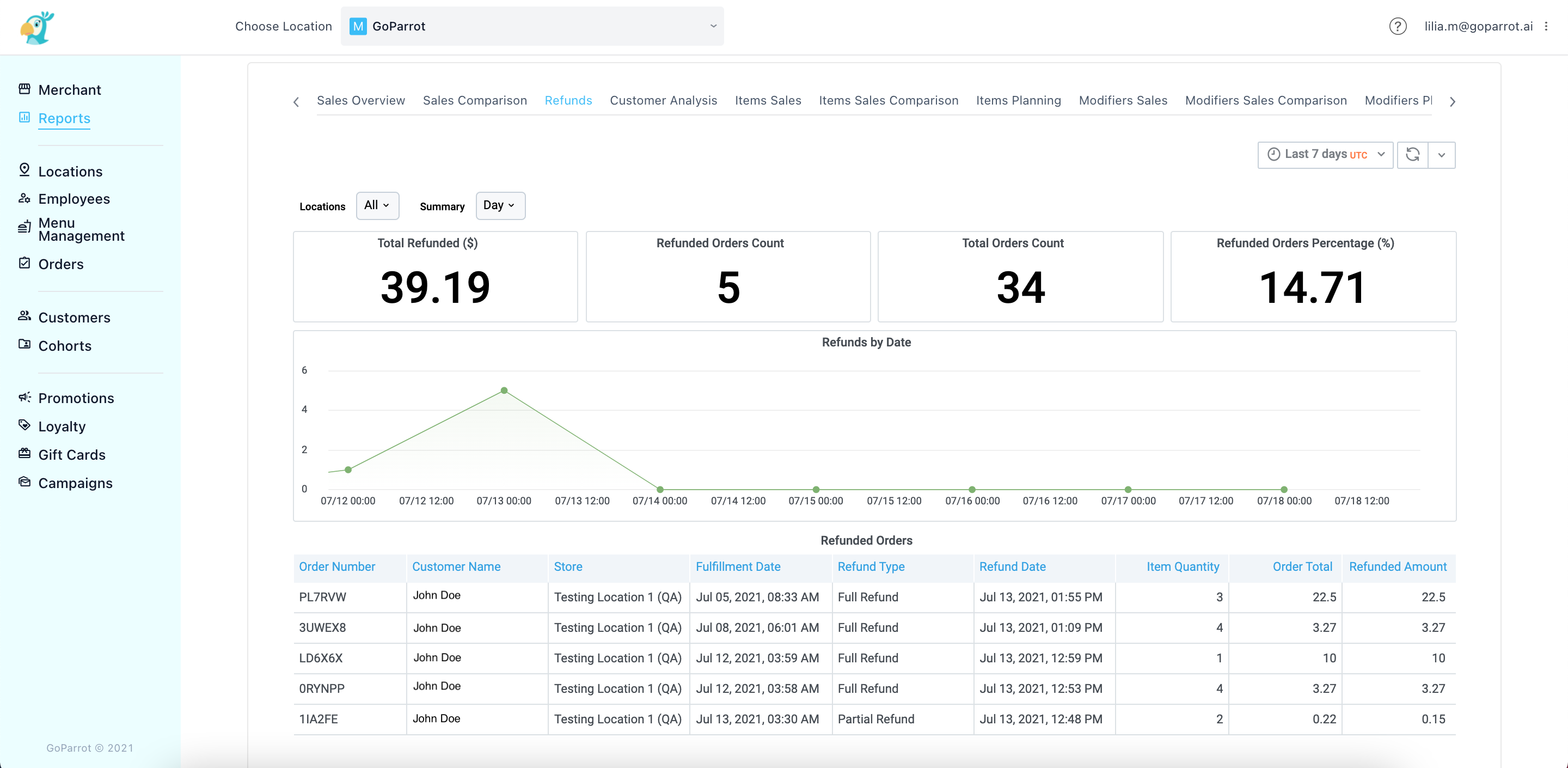Click the chart peak point near 07/13 00:00
The width and height of the screenshot is (1568, 768).
point(504,391)
